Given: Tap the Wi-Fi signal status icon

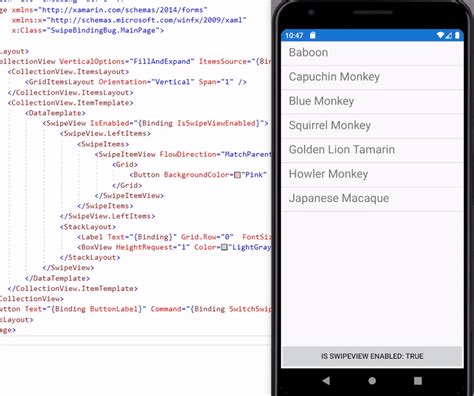Looking at the screenshot, I should (x=441, y=35).
